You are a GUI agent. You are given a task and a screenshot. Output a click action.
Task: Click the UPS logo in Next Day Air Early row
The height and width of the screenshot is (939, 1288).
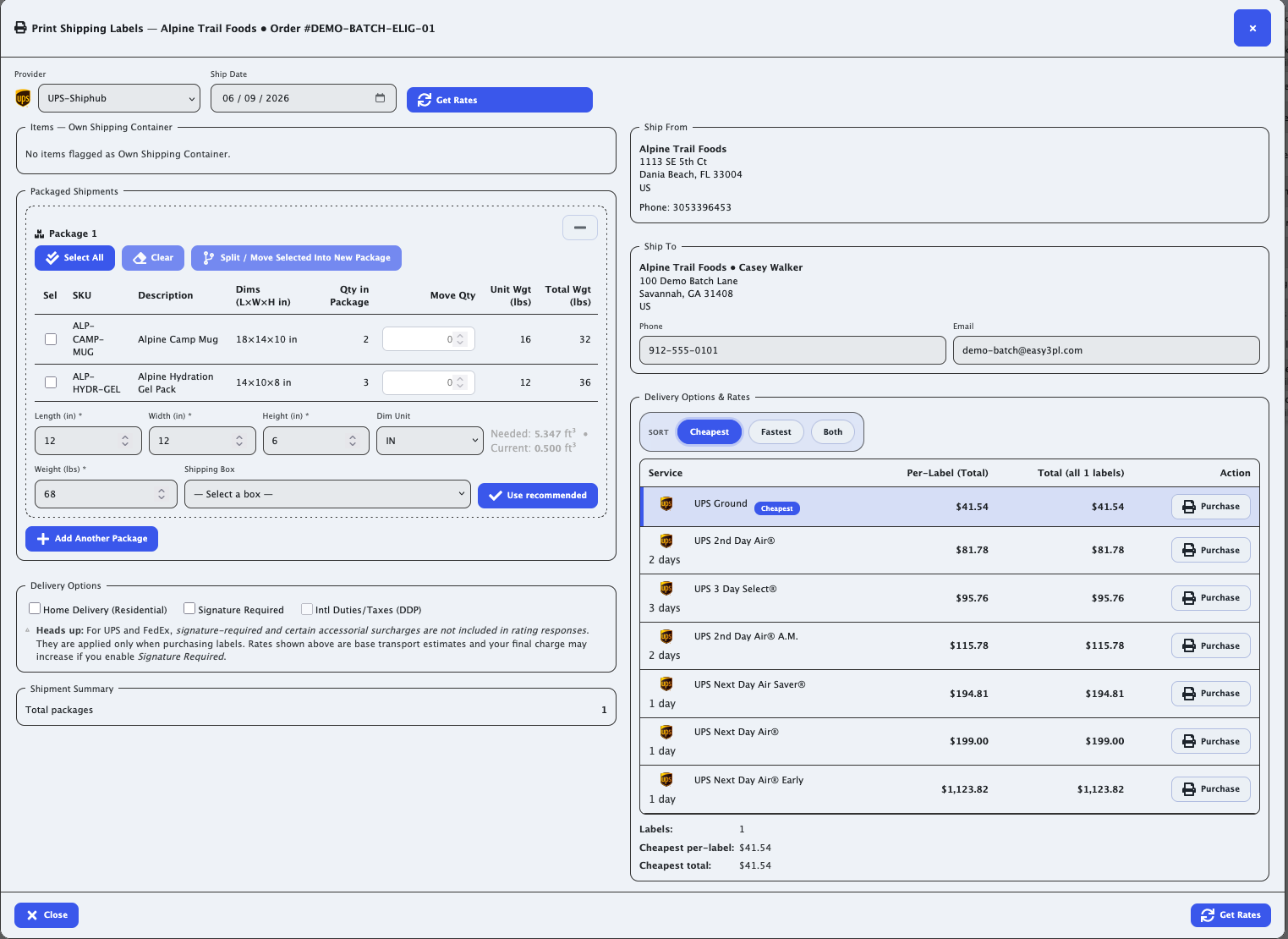click(x=666, y=779)
